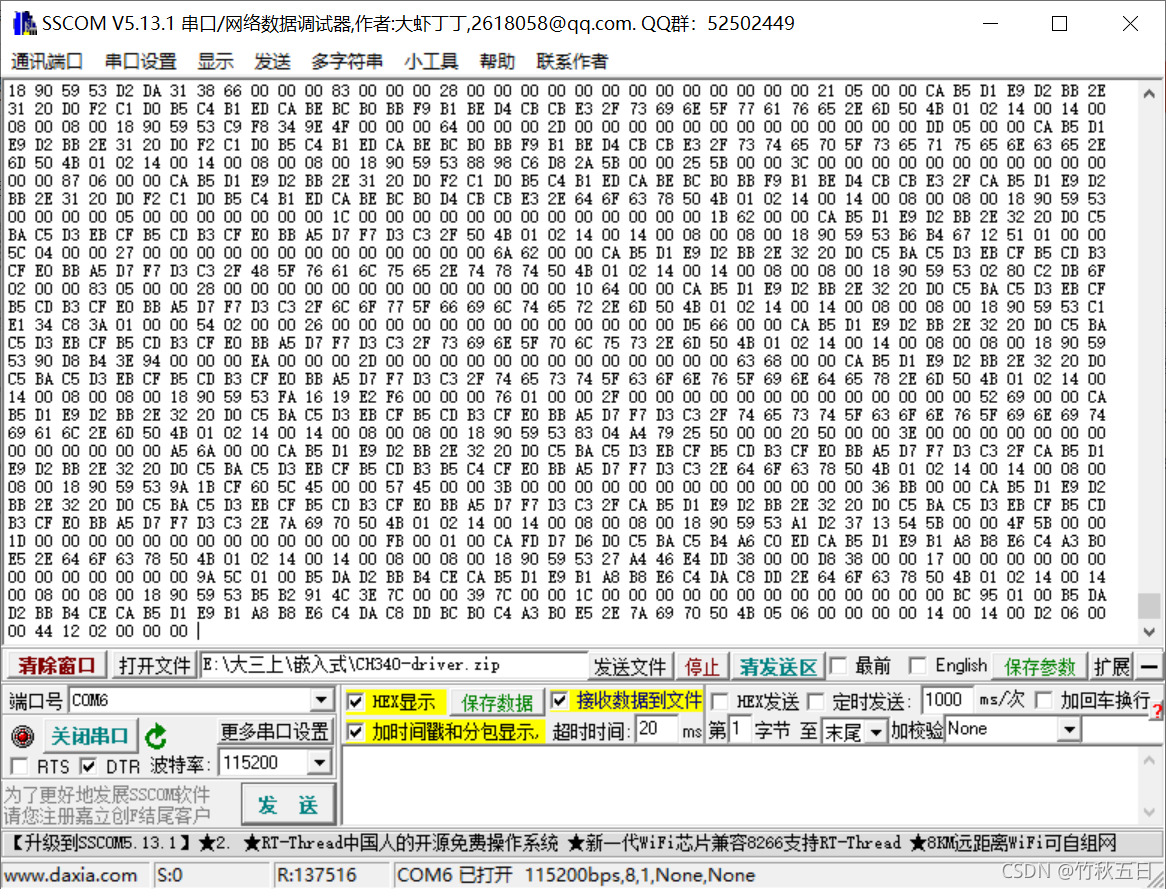This screenshot has width=1166, height=889.
Task: Disable the HEX显示 checkbox
Action: click(x=356, y=702)
